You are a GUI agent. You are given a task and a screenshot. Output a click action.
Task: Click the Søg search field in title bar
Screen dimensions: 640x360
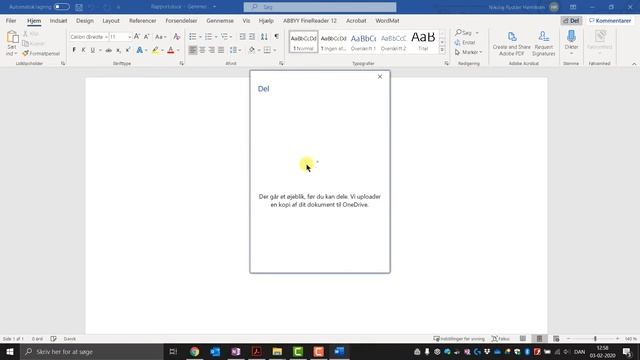(320, 7)
